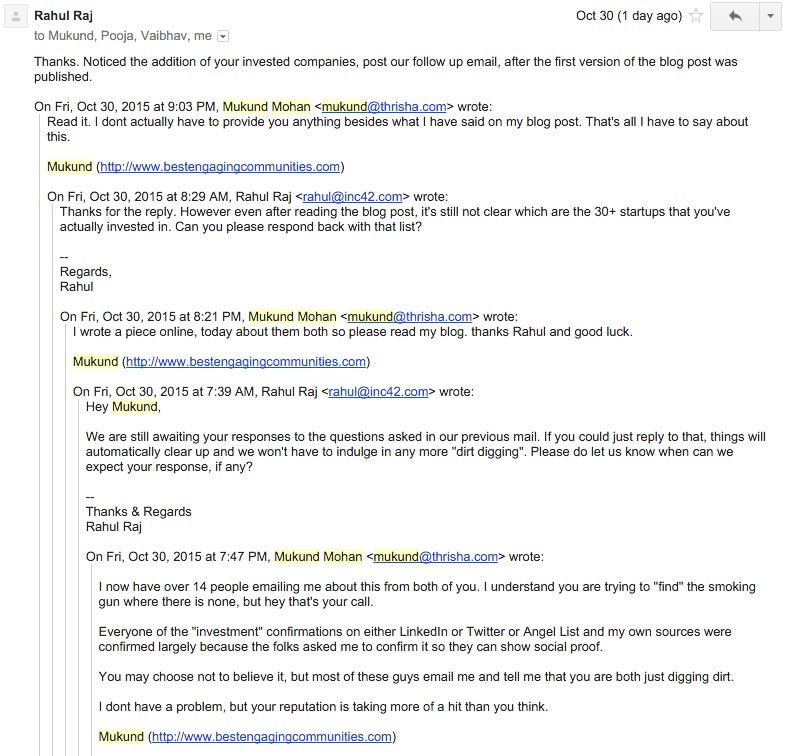Open bestengagingcommunities link under 7:47 PM message

pyautogui.click(x=272, y=737)
